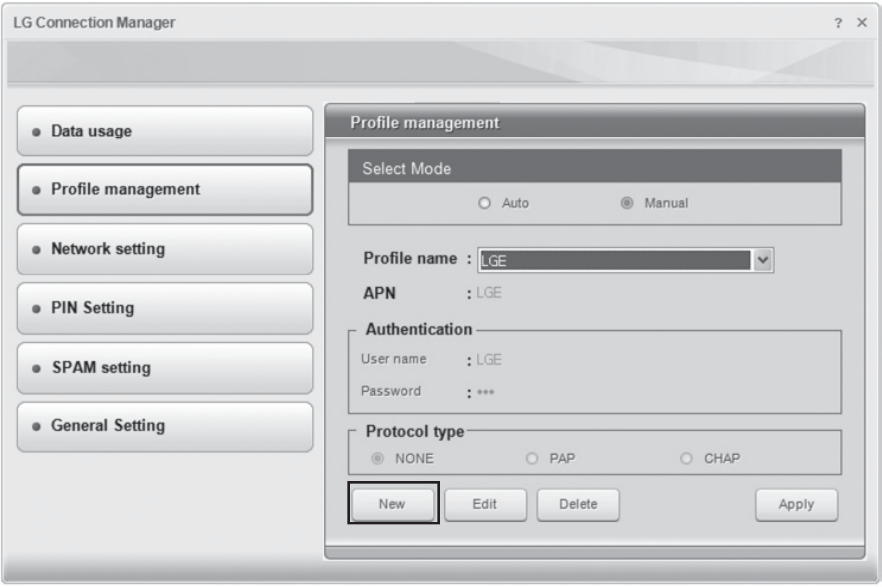The image size is (882, 587).
Task: Open Network setting page
Action: tap(165, 249)
